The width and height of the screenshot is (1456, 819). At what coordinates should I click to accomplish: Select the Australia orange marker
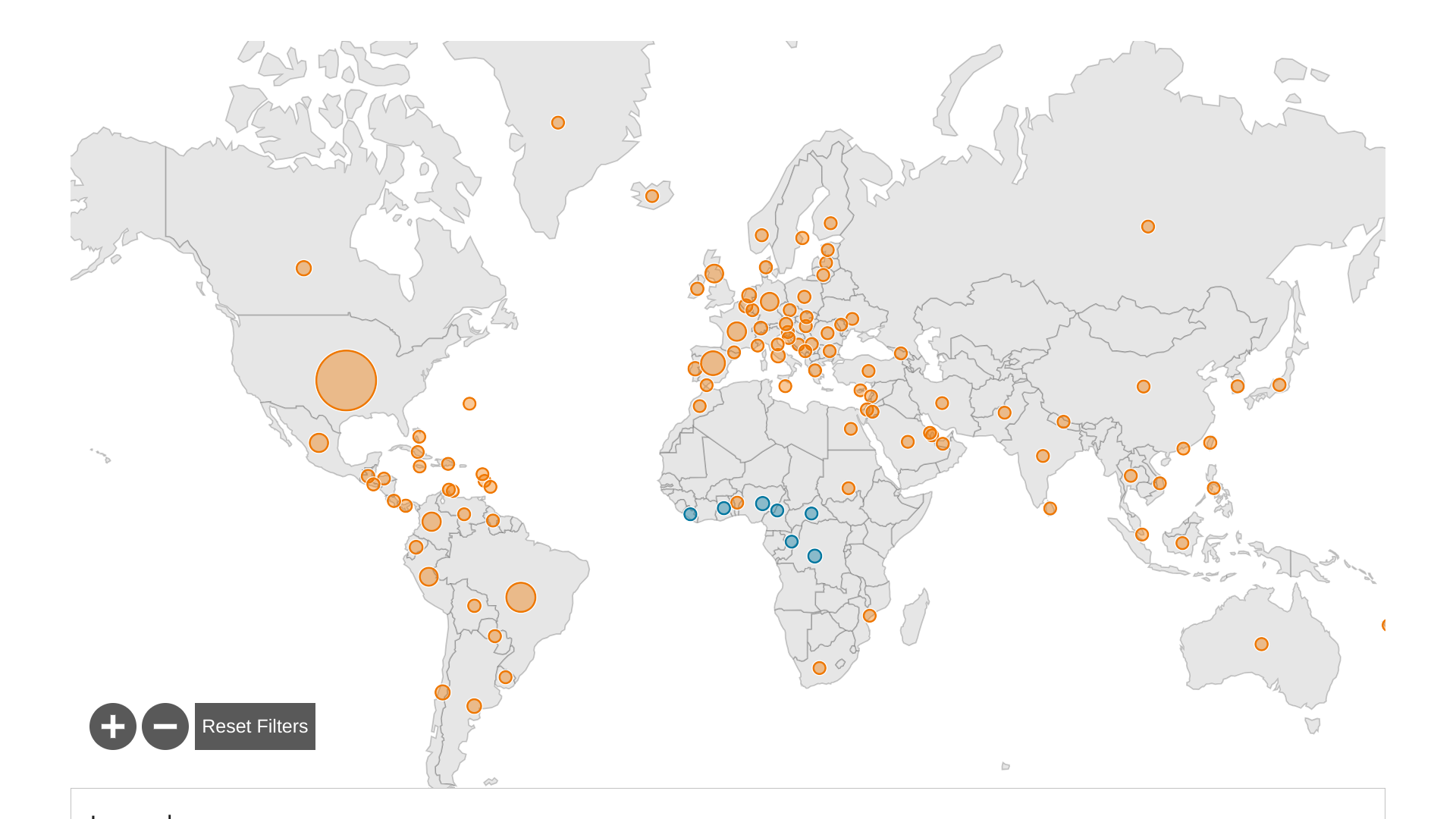click(1261, 645)
